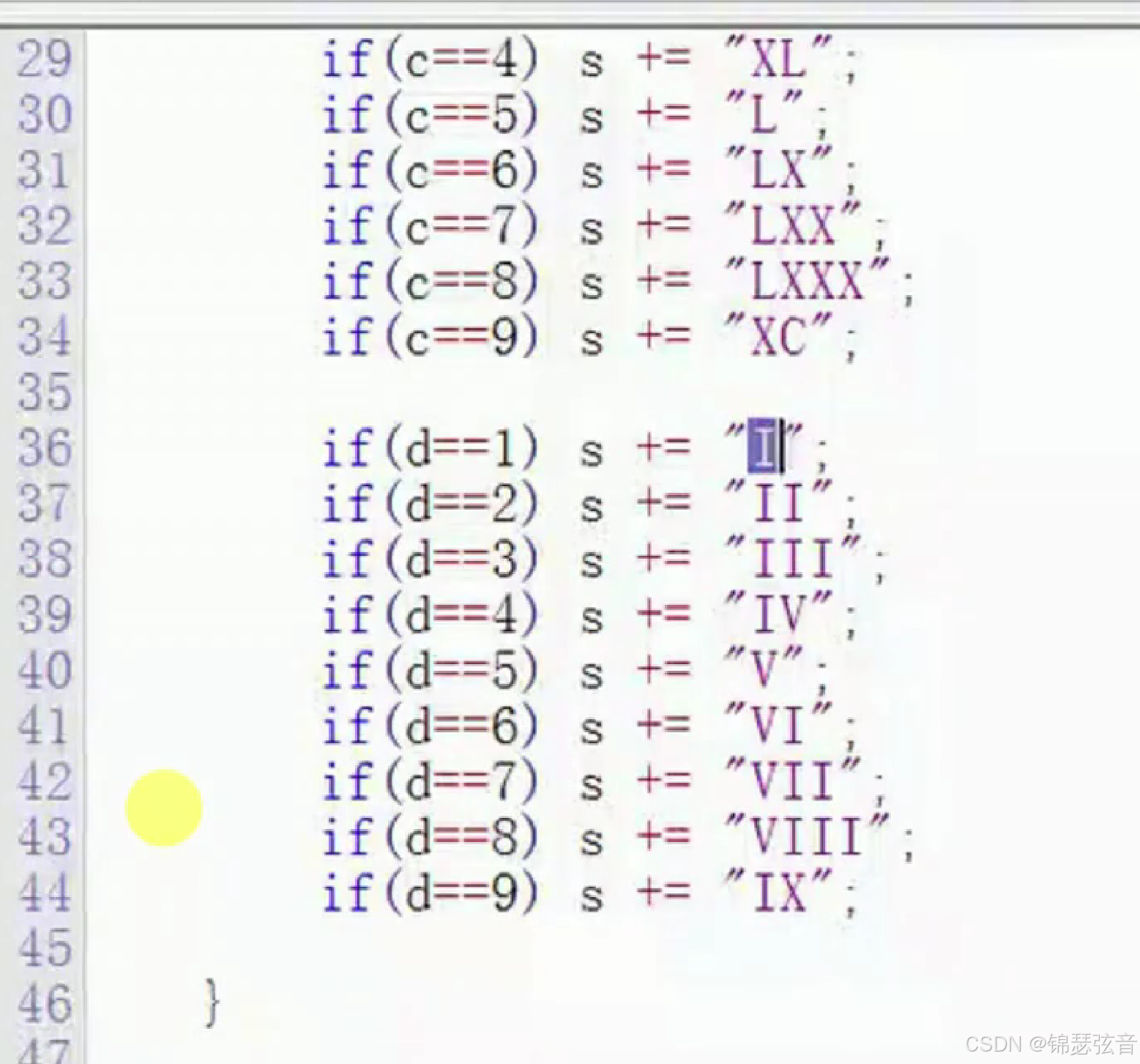Click line number 33 in gutter
Viewport: 1140px width, 1064px height.
pyautogui.click(x=45, y=281)
